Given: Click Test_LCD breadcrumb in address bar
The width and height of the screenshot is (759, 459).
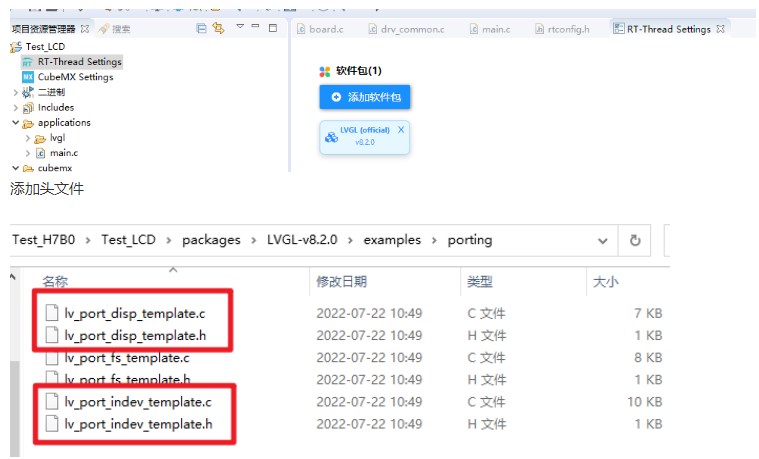Looking at the screenshot, I should [128, 240].
